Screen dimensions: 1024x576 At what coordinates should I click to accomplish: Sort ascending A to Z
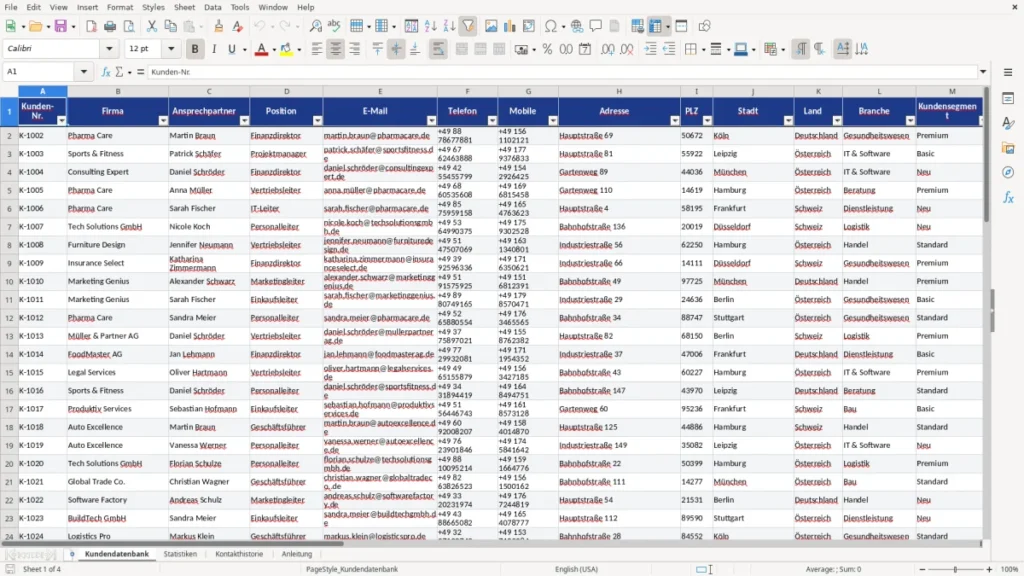point(430,26)
